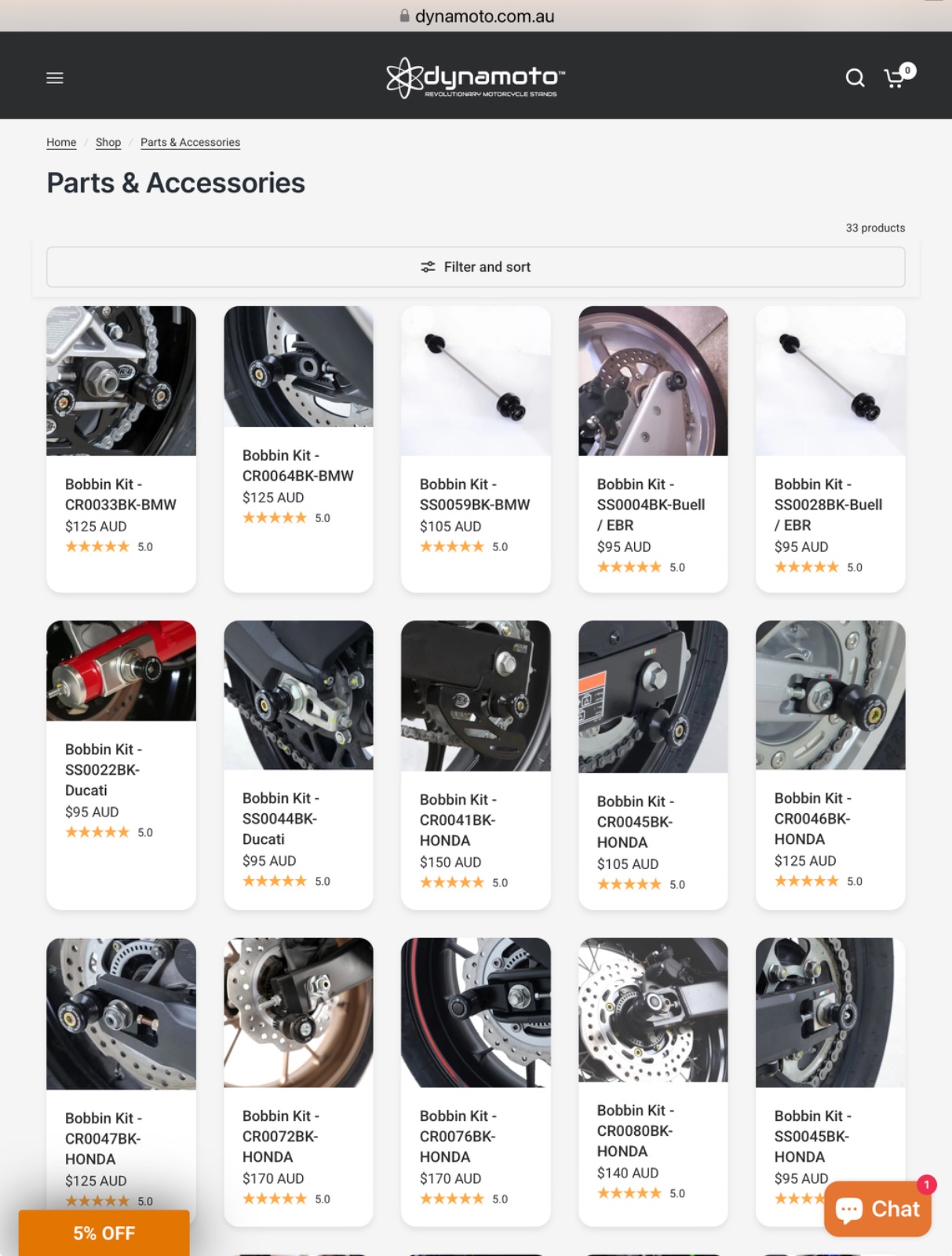
Task: Open the hamburger navigation menu
Action: pos(55,78)
